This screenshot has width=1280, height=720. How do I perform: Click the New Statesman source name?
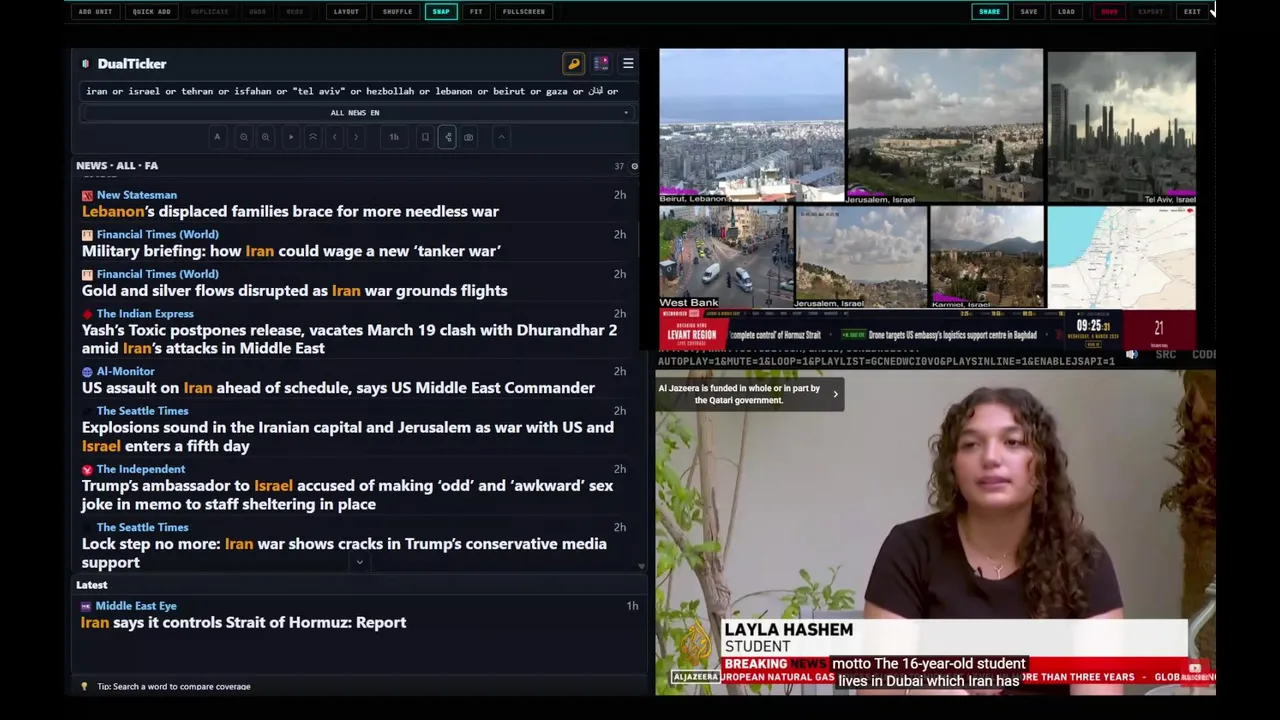coord(137,195)
